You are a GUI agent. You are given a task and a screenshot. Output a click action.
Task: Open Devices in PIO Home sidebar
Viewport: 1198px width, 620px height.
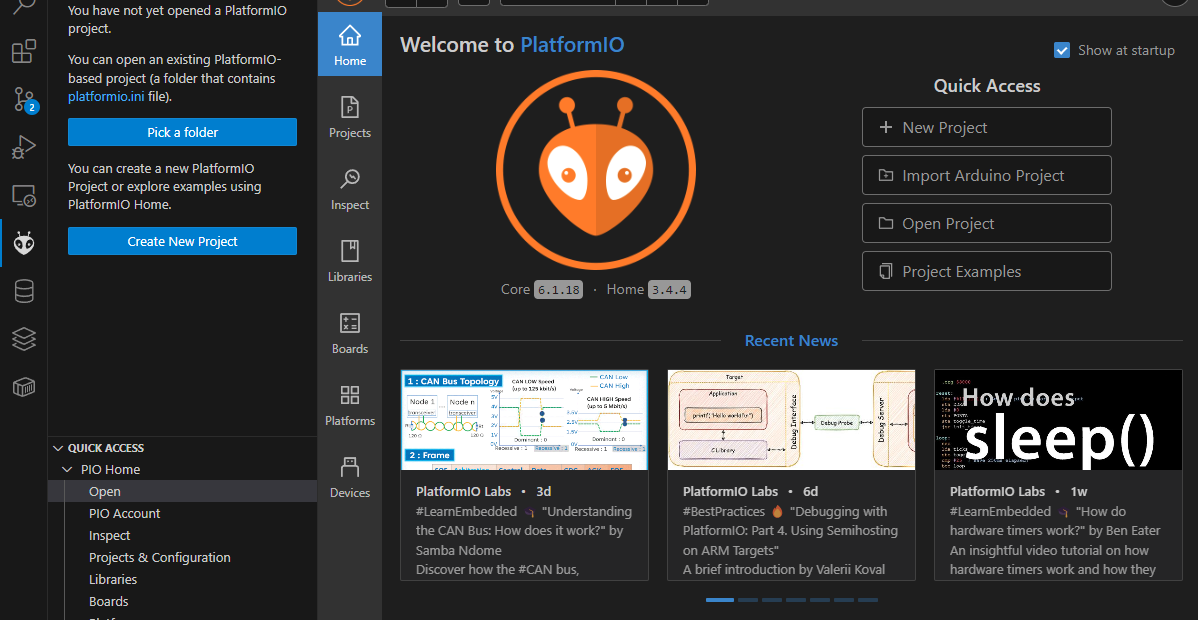(x=350, y=477)
